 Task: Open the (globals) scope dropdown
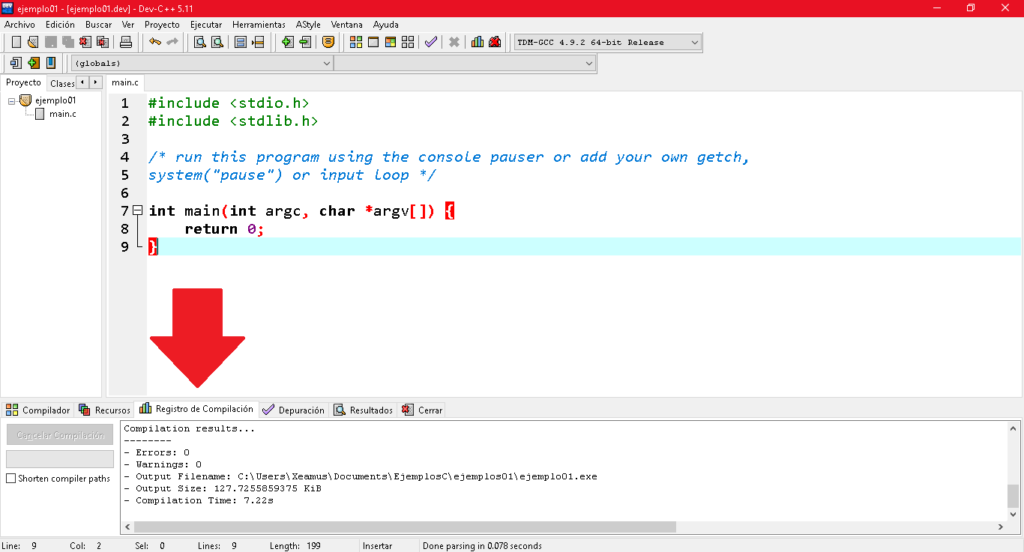click(326, 63)
